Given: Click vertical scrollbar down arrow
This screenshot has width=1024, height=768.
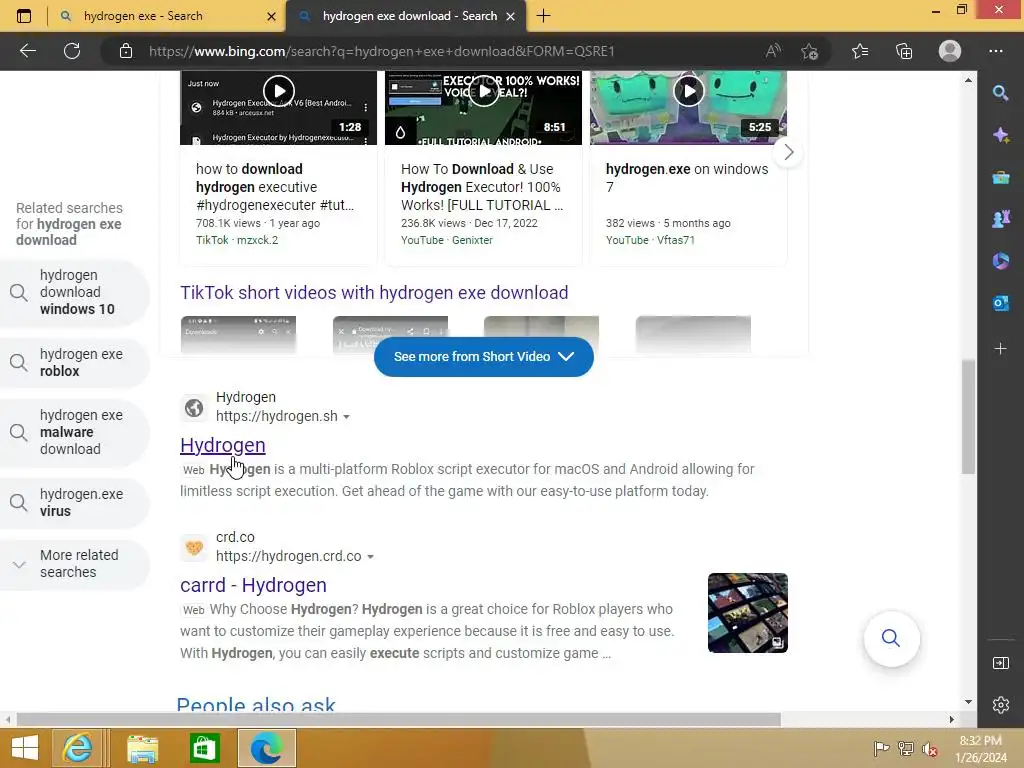Looking at the screenshot, I should pyautogui.click(x=968, y=702).
